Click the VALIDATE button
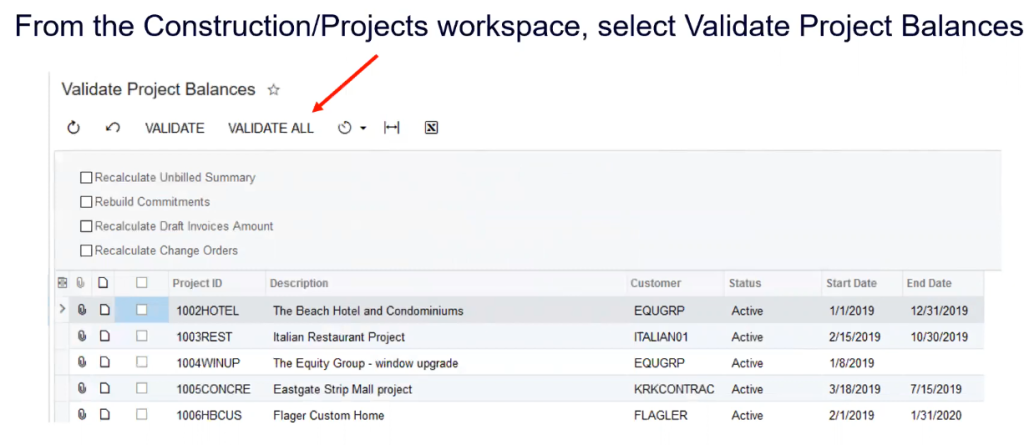This screenshot has height=445, width=1024. (174, 128)
